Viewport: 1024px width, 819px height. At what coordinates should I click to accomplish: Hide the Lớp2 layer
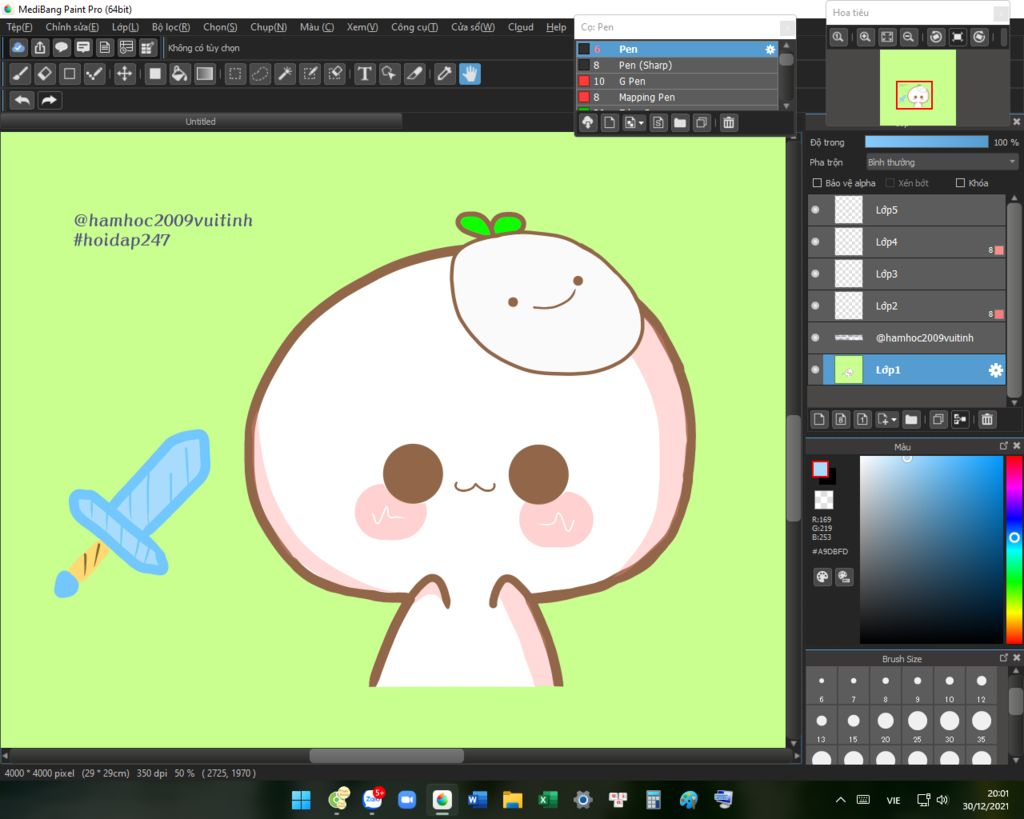(815, 306)
